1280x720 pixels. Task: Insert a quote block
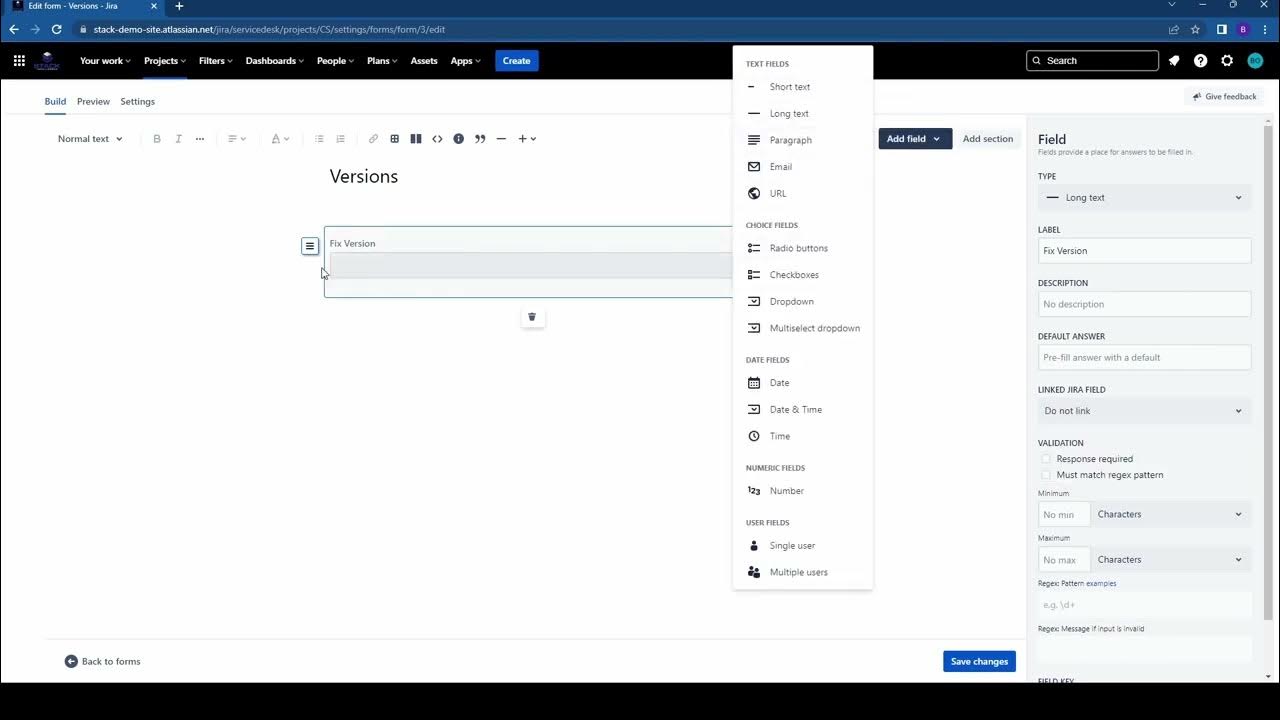point(480,139)
